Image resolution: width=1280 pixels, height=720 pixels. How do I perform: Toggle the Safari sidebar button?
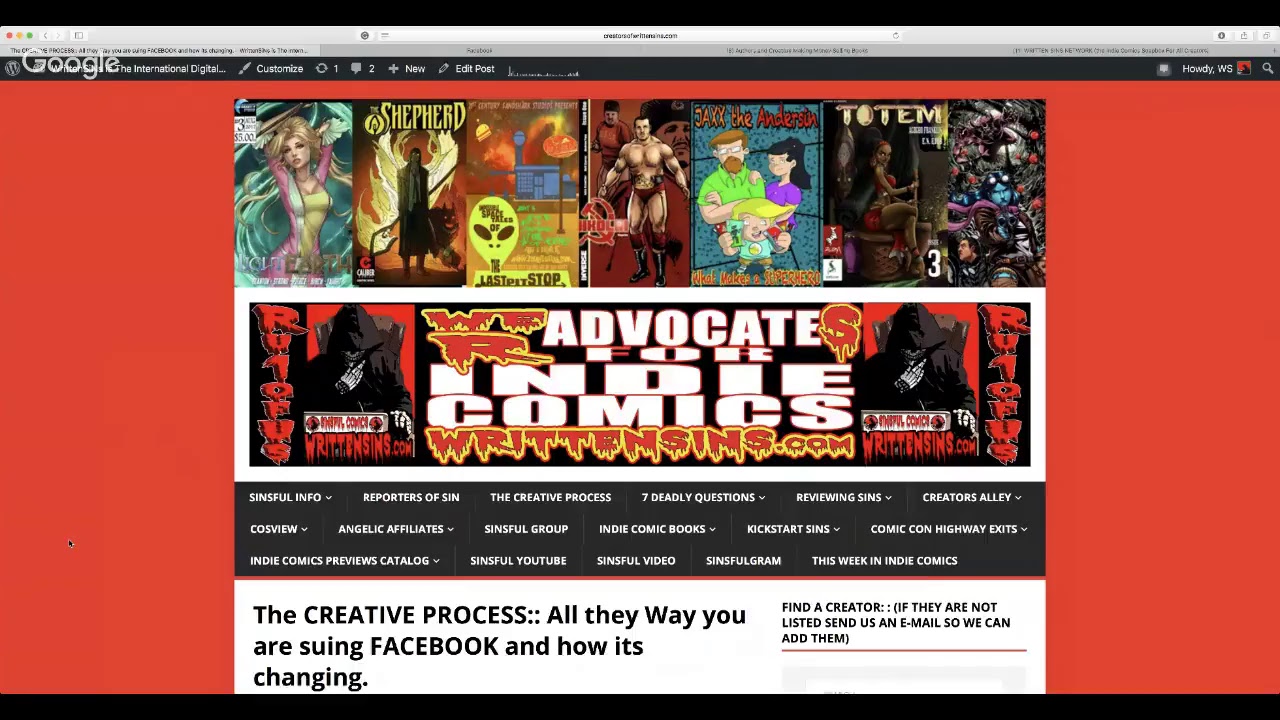[78, 35]
